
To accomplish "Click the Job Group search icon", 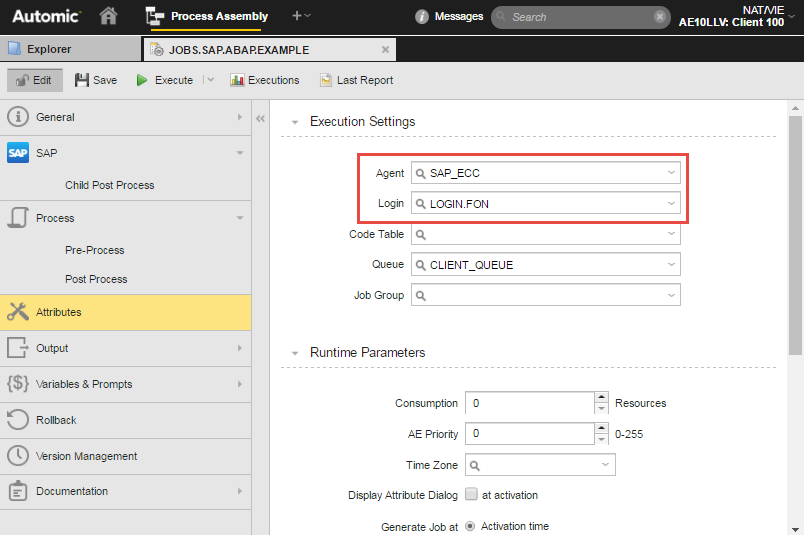I will coord(420,296).
